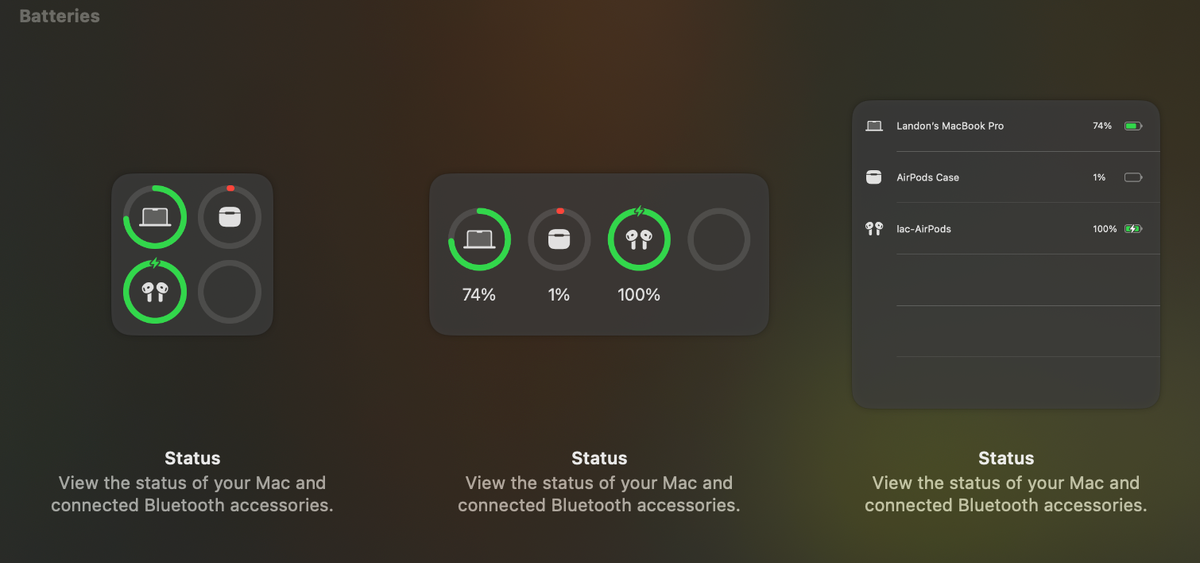
Task: Click charging battery icon next to 100%
Action: pos(1133,229)
